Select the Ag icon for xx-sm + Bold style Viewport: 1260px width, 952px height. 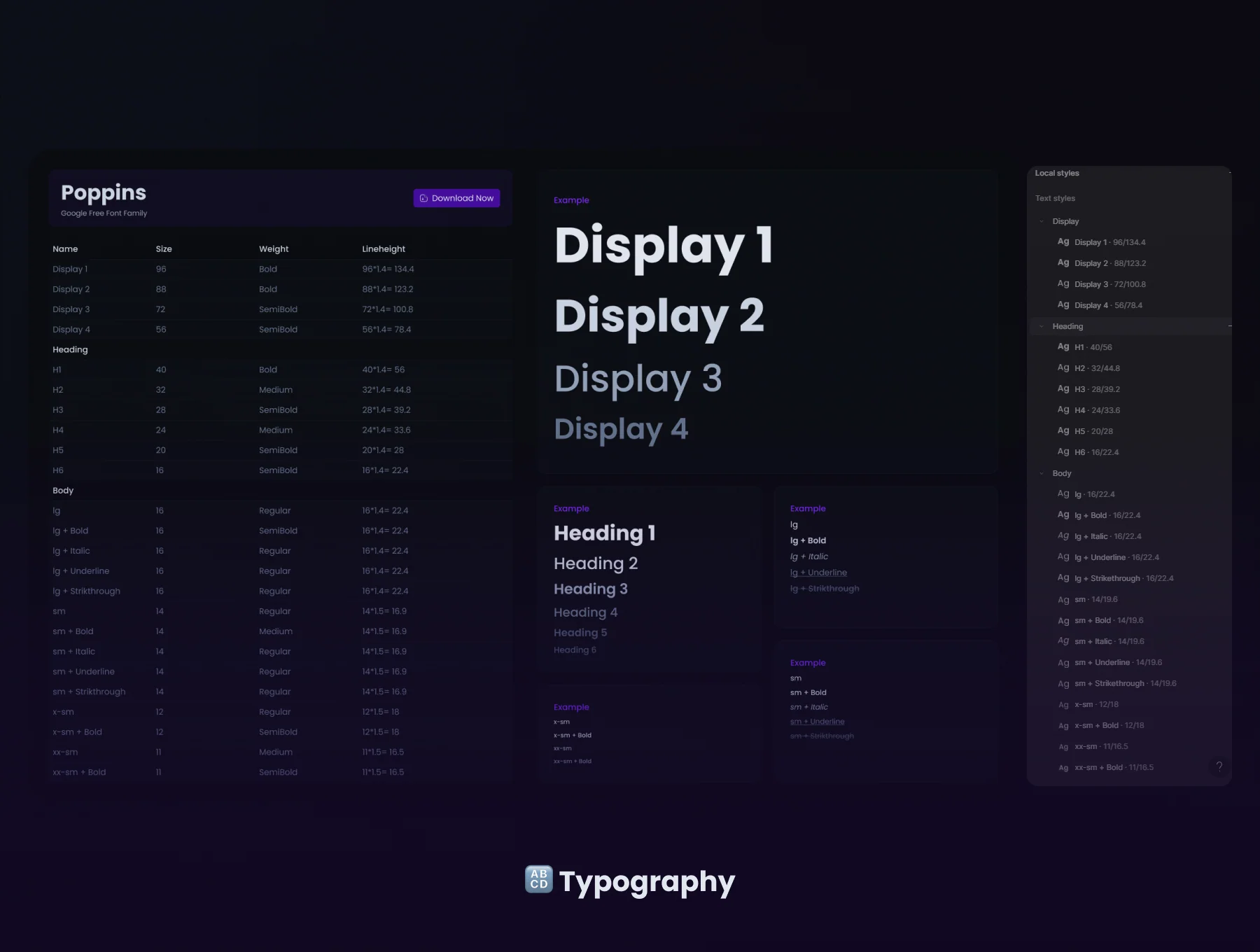pyautogui.click(x=1063, y=768)
